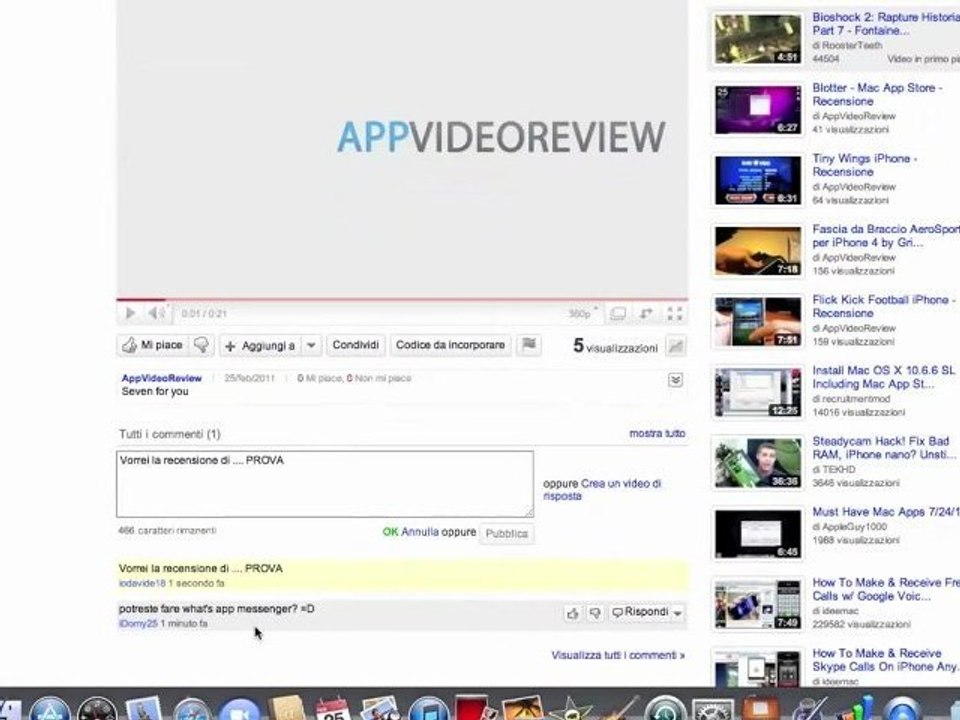The image size is (960, 720).
Task: Open dropdown arrow beside Rispondi
Action: point(678,613)
